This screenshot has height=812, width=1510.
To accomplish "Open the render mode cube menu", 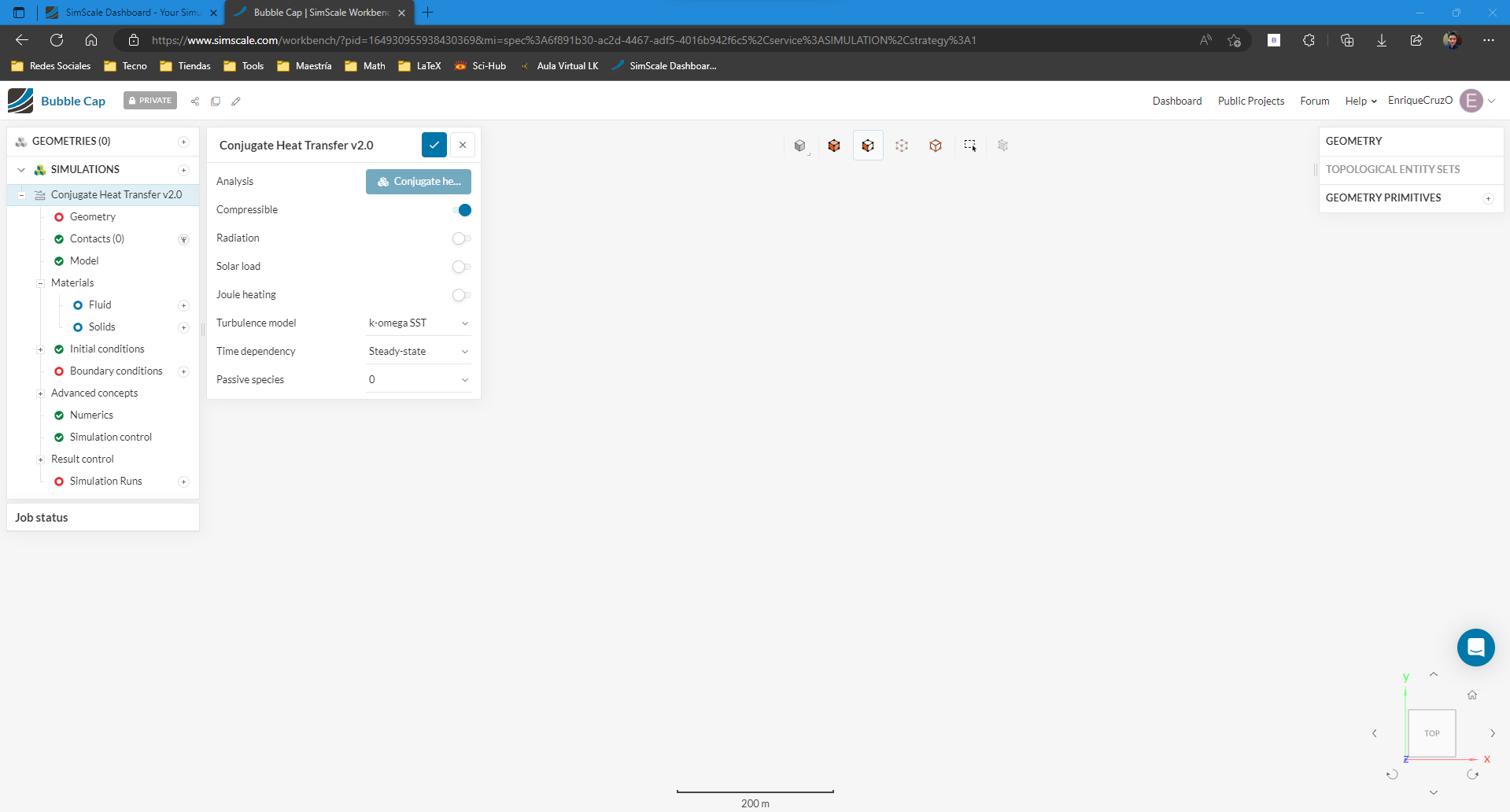I will pos(800,146).
